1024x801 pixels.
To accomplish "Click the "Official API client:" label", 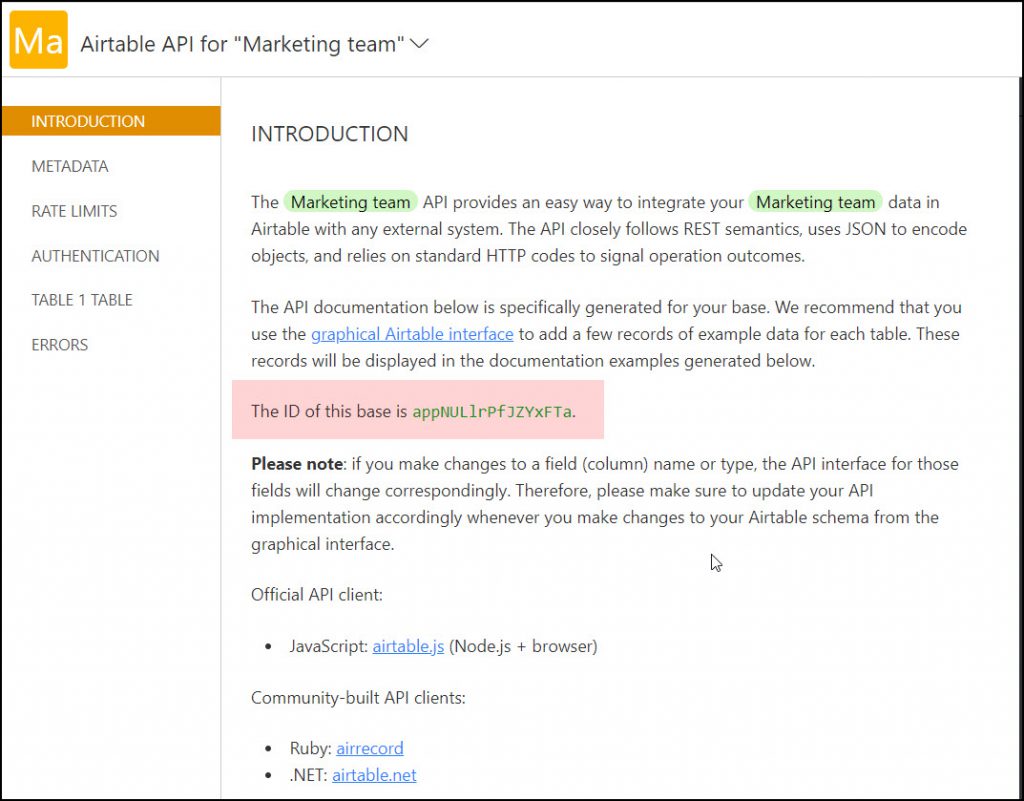I will pyautogui.click(x=317, y=594).
